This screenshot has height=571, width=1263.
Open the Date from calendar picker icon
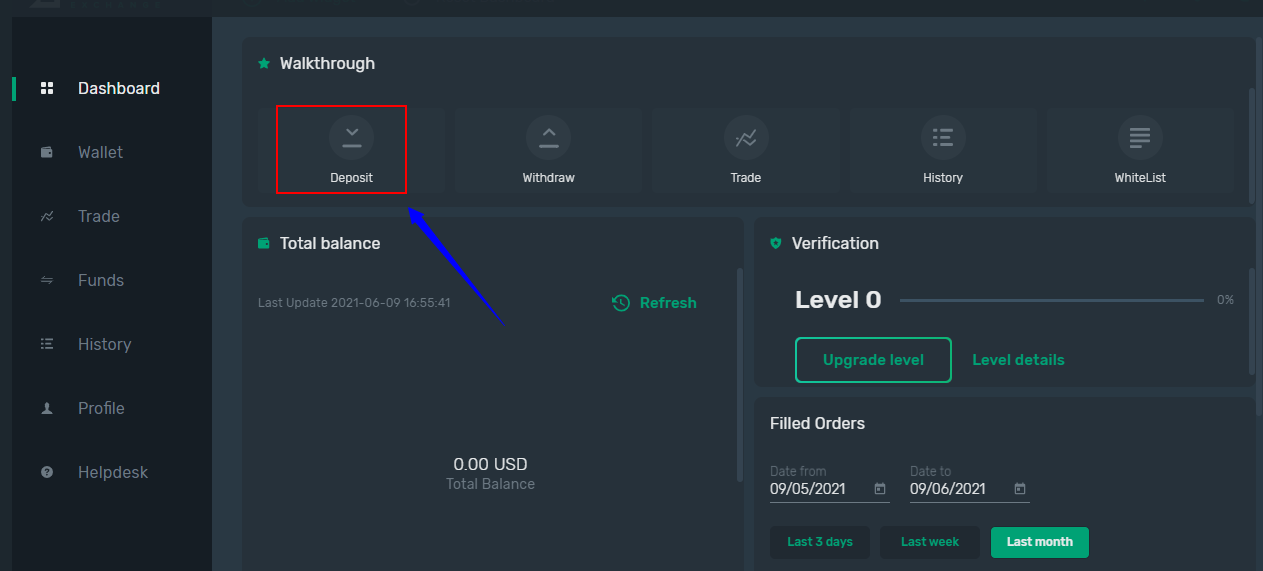[x=880, y=489]
